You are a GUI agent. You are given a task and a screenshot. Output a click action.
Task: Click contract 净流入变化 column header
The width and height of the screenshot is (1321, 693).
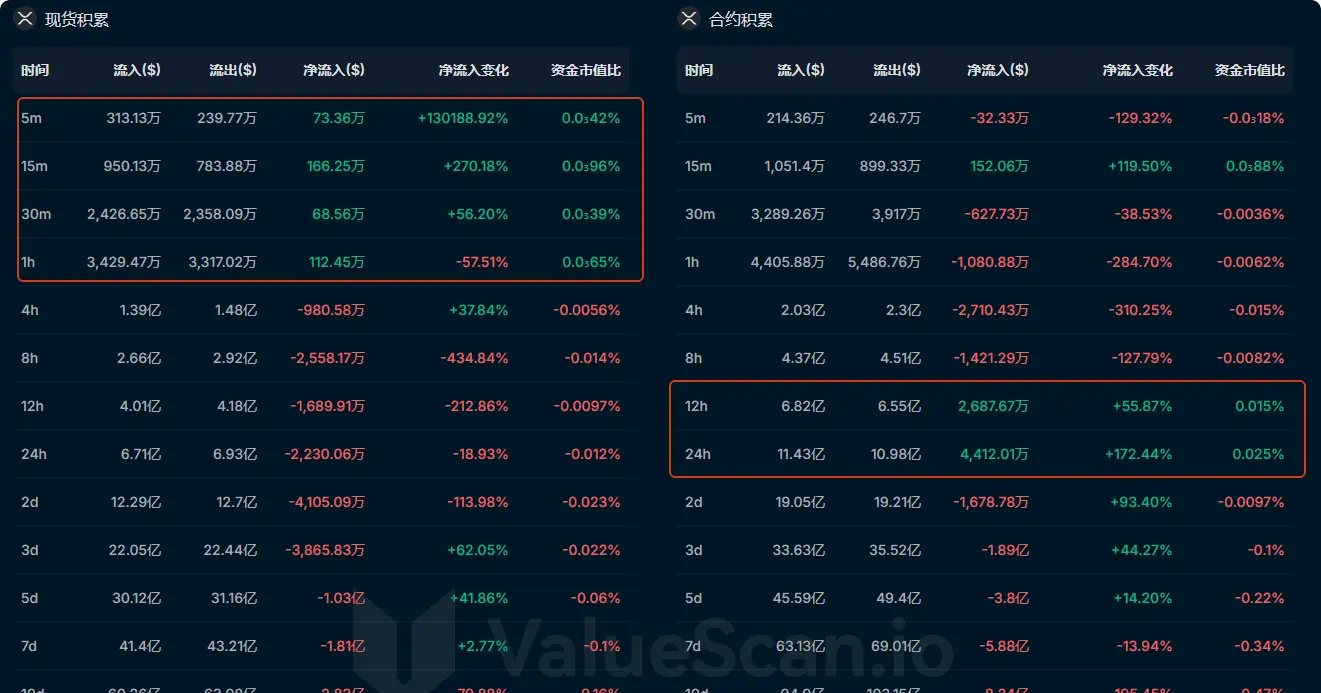click(1138, 70)
